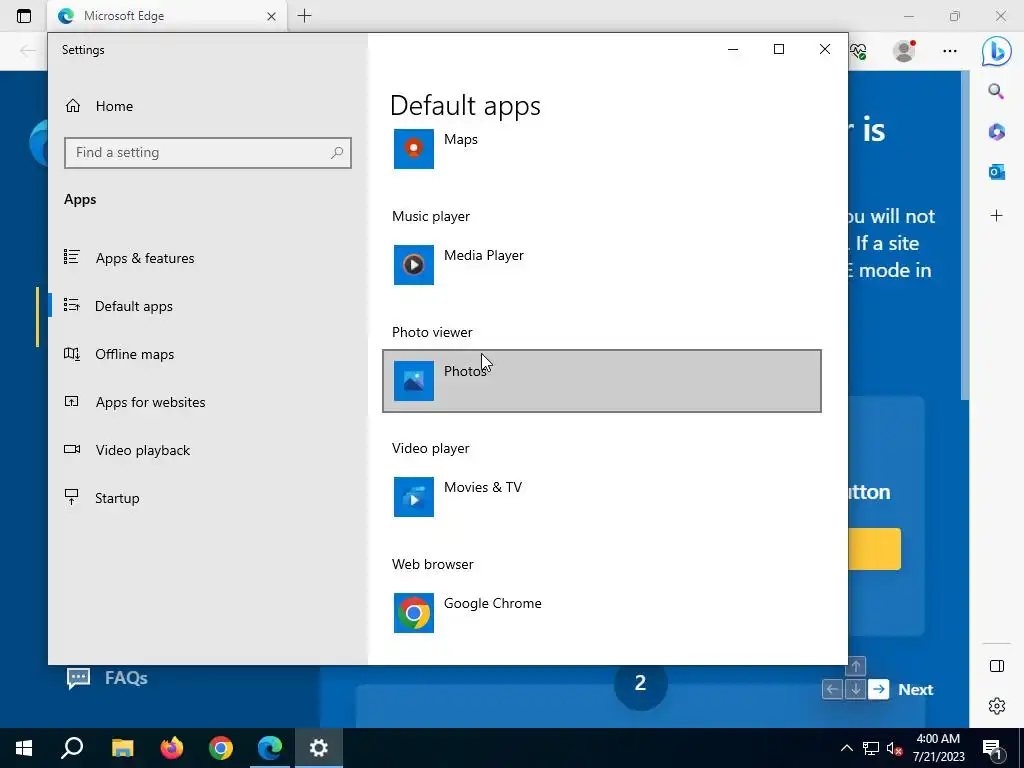Click the Edge tab actions menu icon

tap(24, 16)
